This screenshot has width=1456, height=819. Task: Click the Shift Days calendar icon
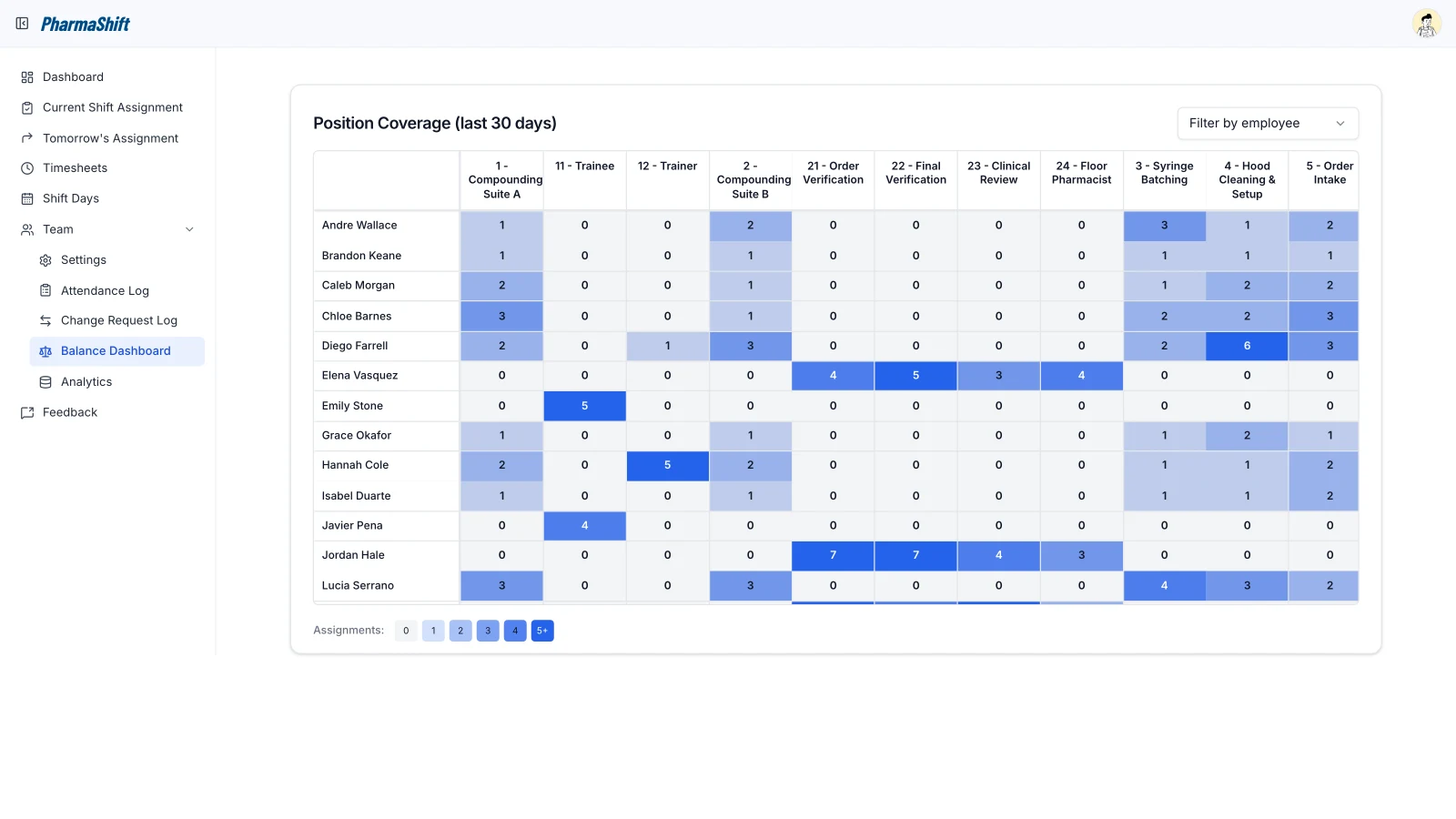[27, 198]
